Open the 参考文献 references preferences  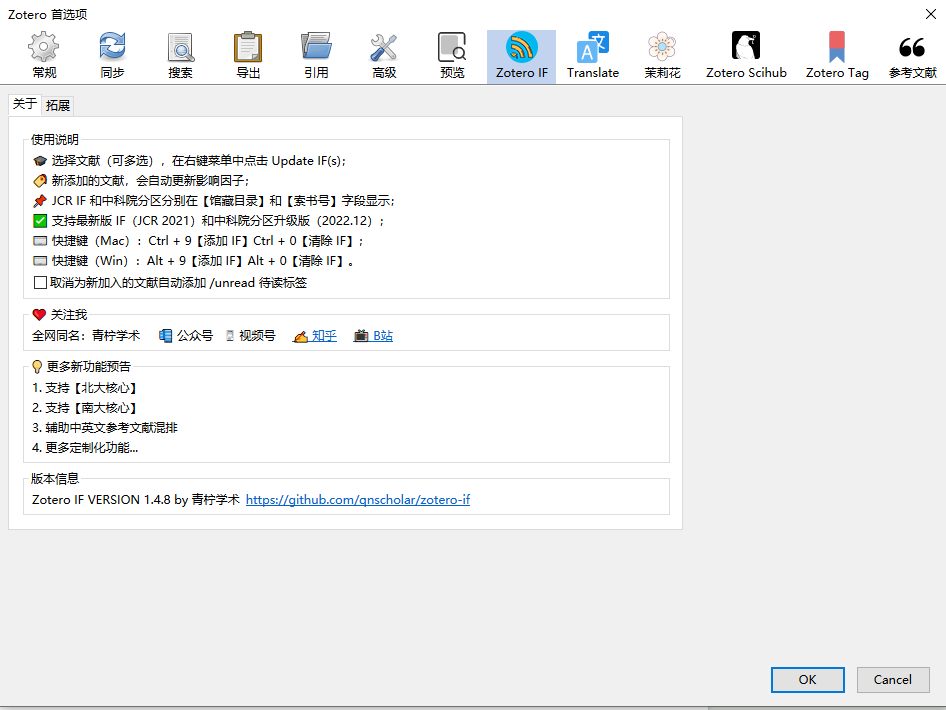[x=912, y=56]
